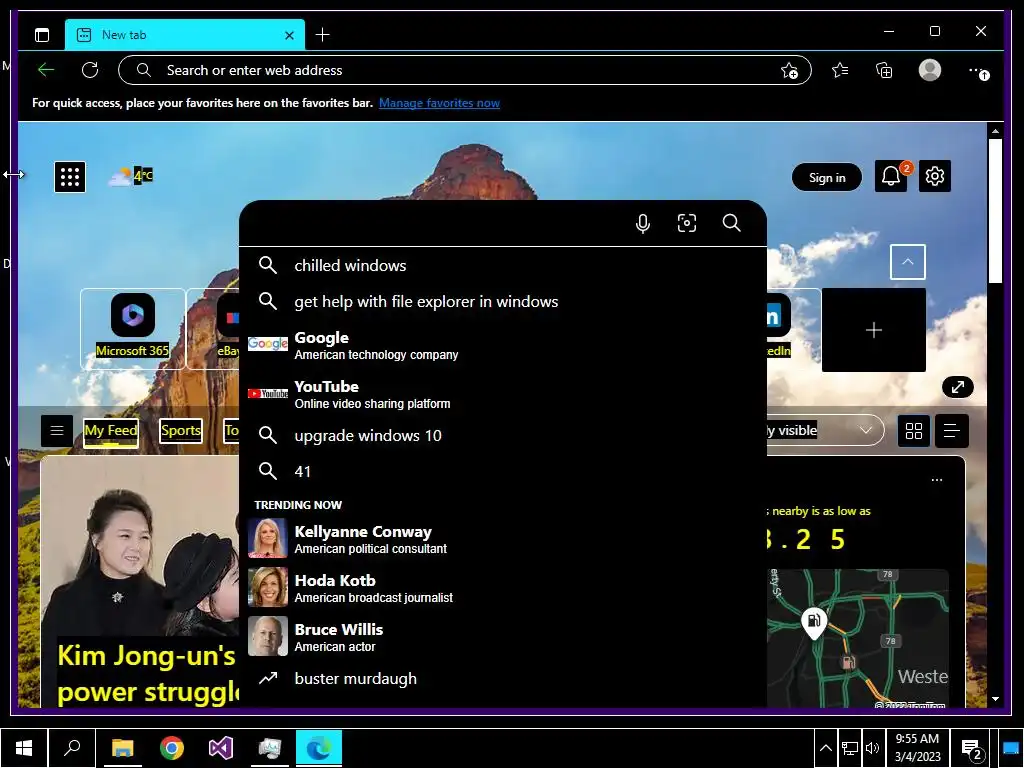Click the page vertical scrollbar thumb
1024x768 pixels.
pos(995,210)
